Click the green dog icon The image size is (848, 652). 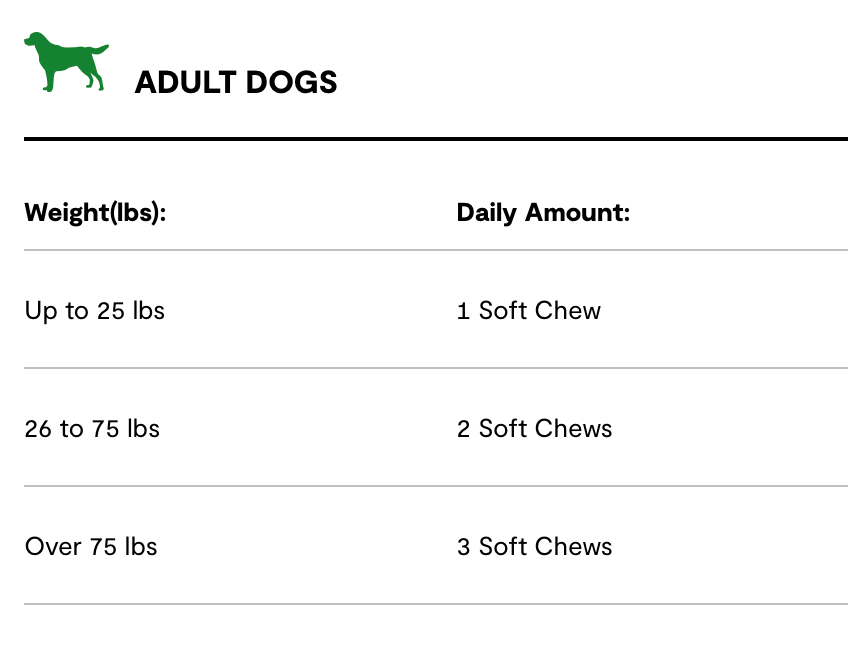coord(66,62)
